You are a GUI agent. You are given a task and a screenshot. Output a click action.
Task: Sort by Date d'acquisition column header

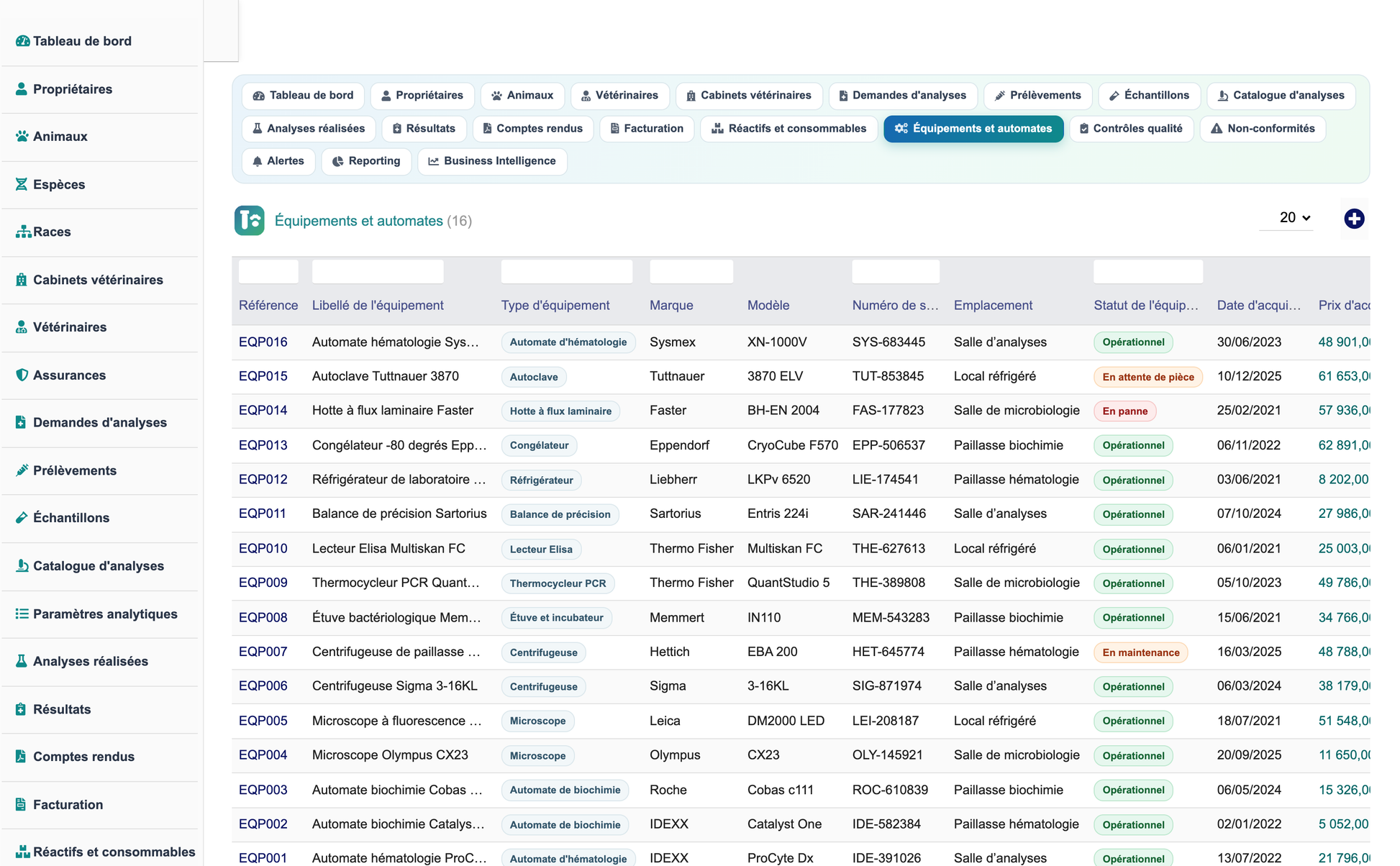[1259, 306]
